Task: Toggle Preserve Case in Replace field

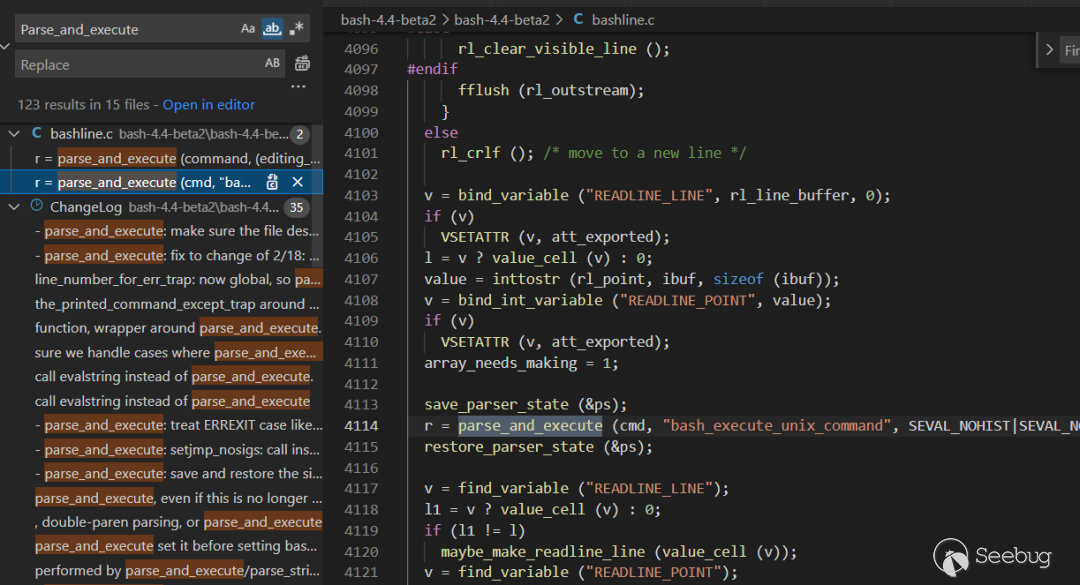Action: (272, 64)
